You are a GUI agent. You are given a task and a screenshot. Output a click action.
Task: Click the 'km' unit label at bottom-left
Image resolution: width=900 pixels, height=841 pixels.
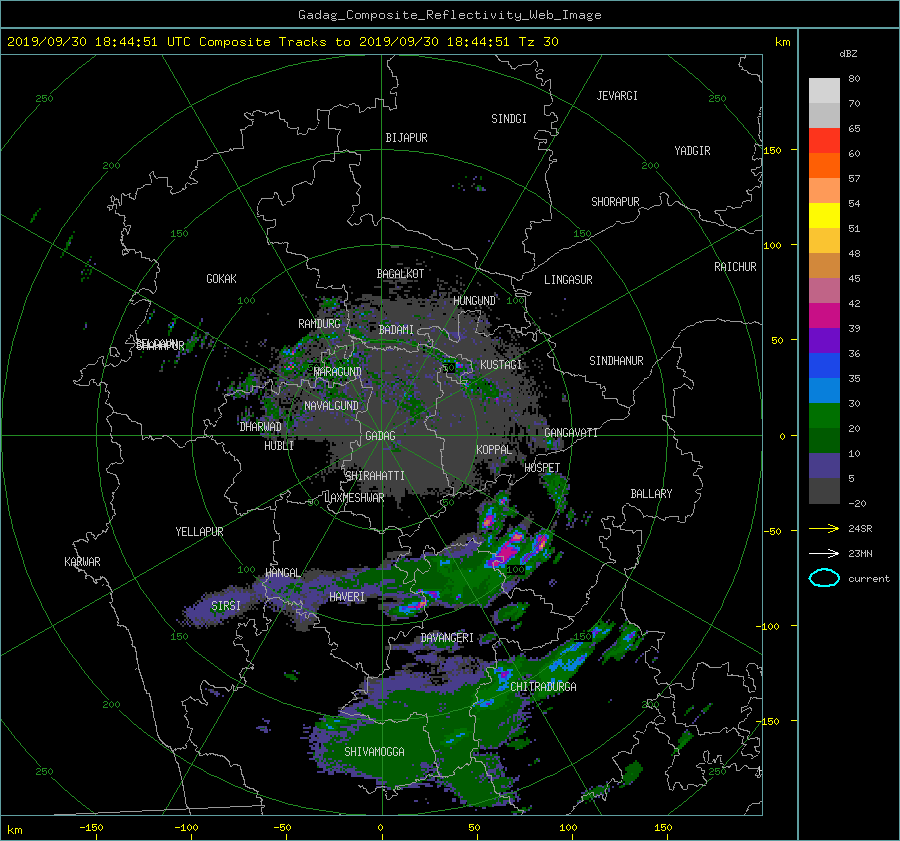(14, 830)
